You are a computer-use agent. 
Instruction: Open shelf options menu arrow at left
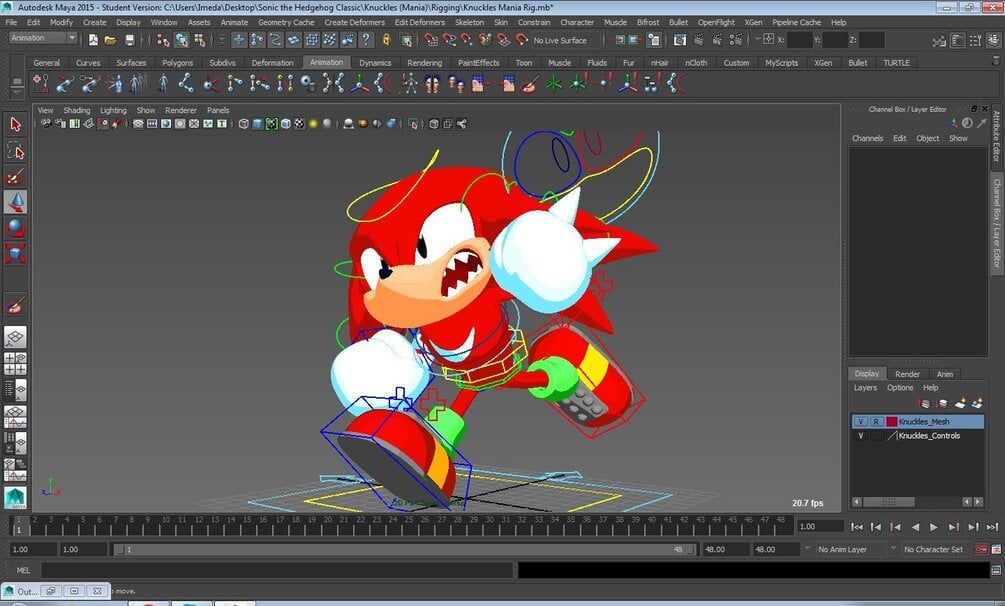tap(17, 91)
